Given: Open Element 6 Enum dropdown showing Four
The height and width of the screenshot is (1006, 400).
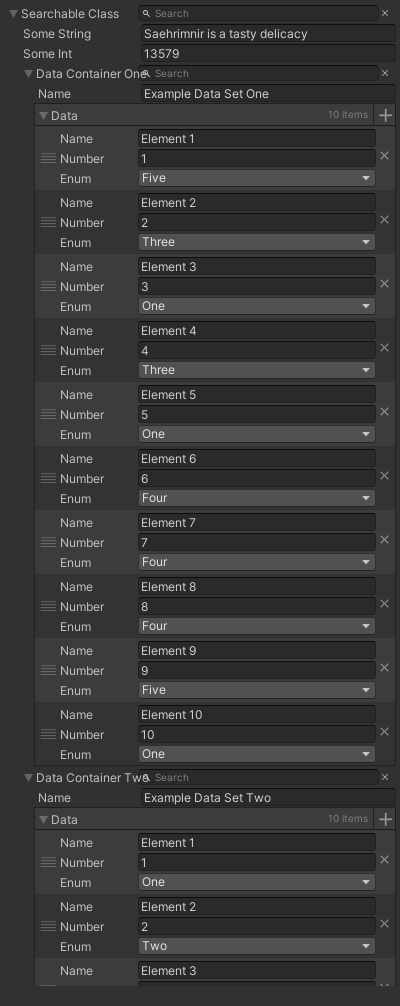Looking at the screenshot, I should click(x=257, y=498).
